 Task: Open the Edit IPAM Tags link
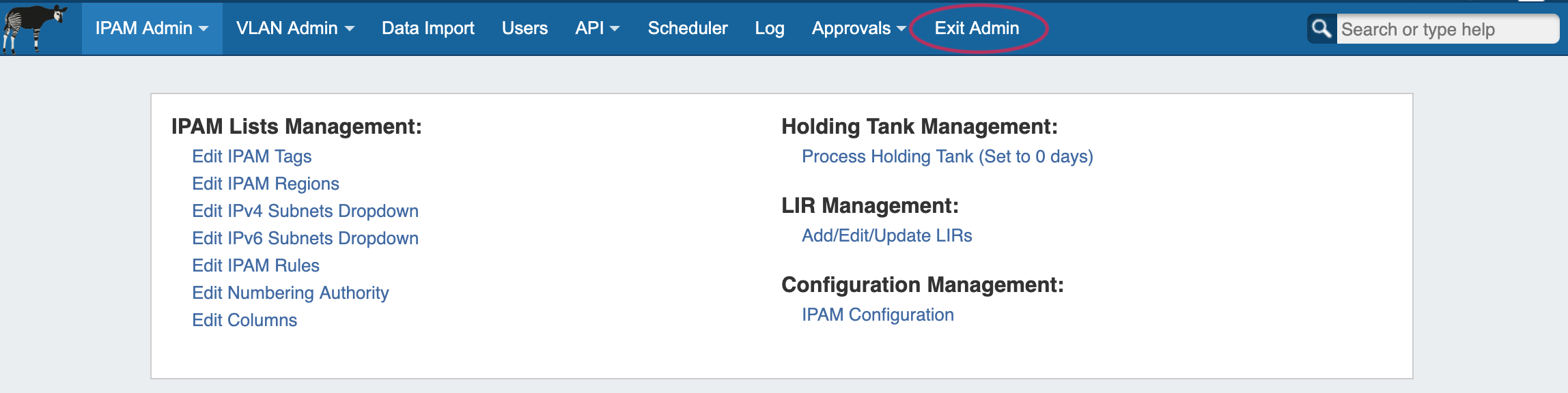coord(251,157)
